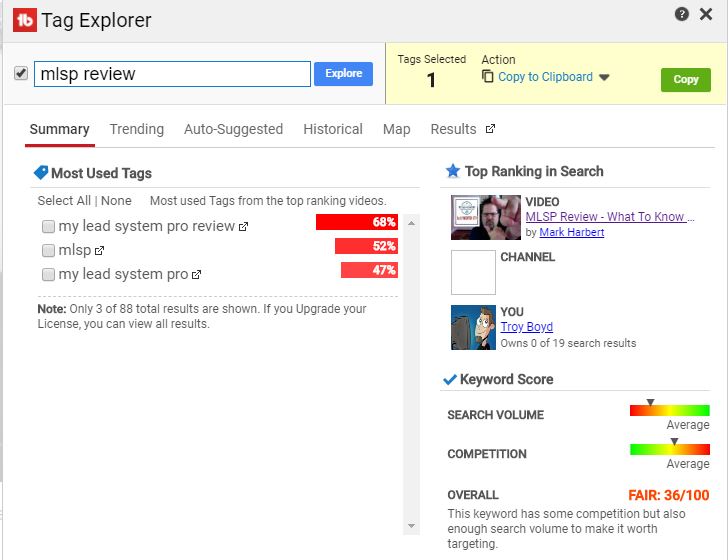Click the Top Ranking star icon

453,171
